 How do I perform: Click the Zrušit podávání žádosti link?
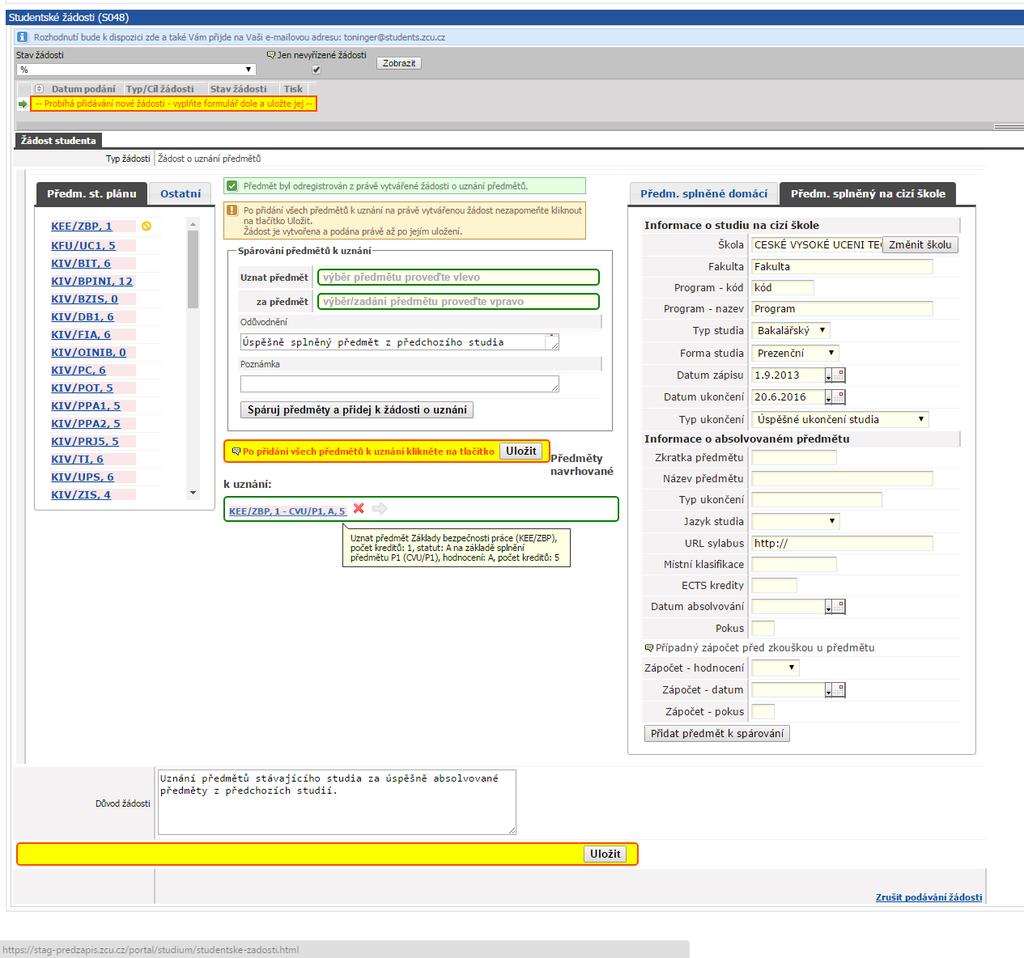tap(929, 897)
